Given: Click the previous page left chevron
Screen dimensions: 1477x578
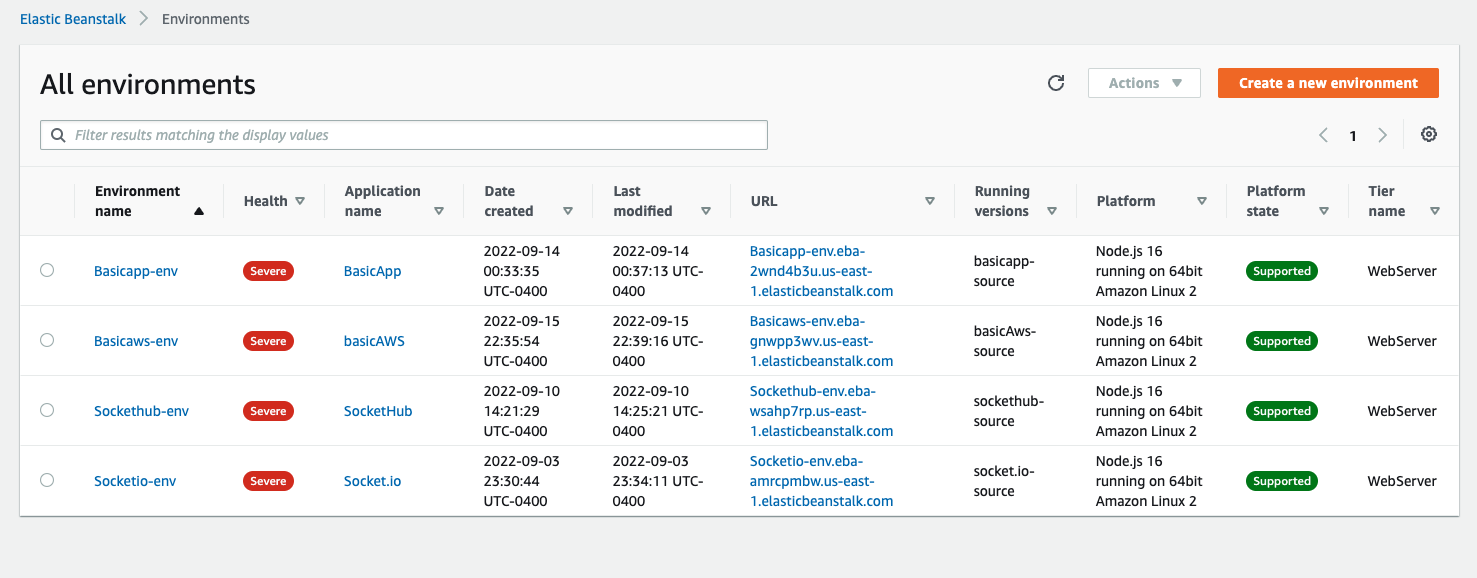Looking at the screenshot, I should [x=1323, y=134].
